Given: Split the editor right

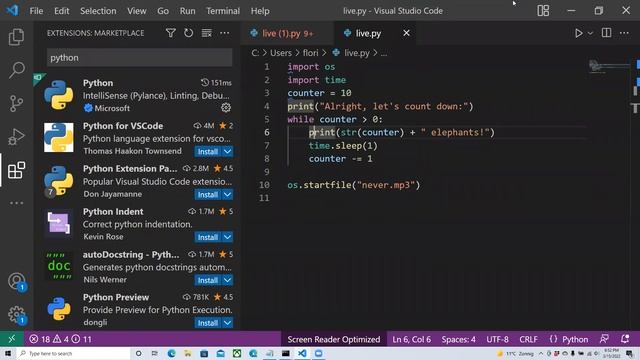Looking at the screenshot, I should [x=607, y=33].
